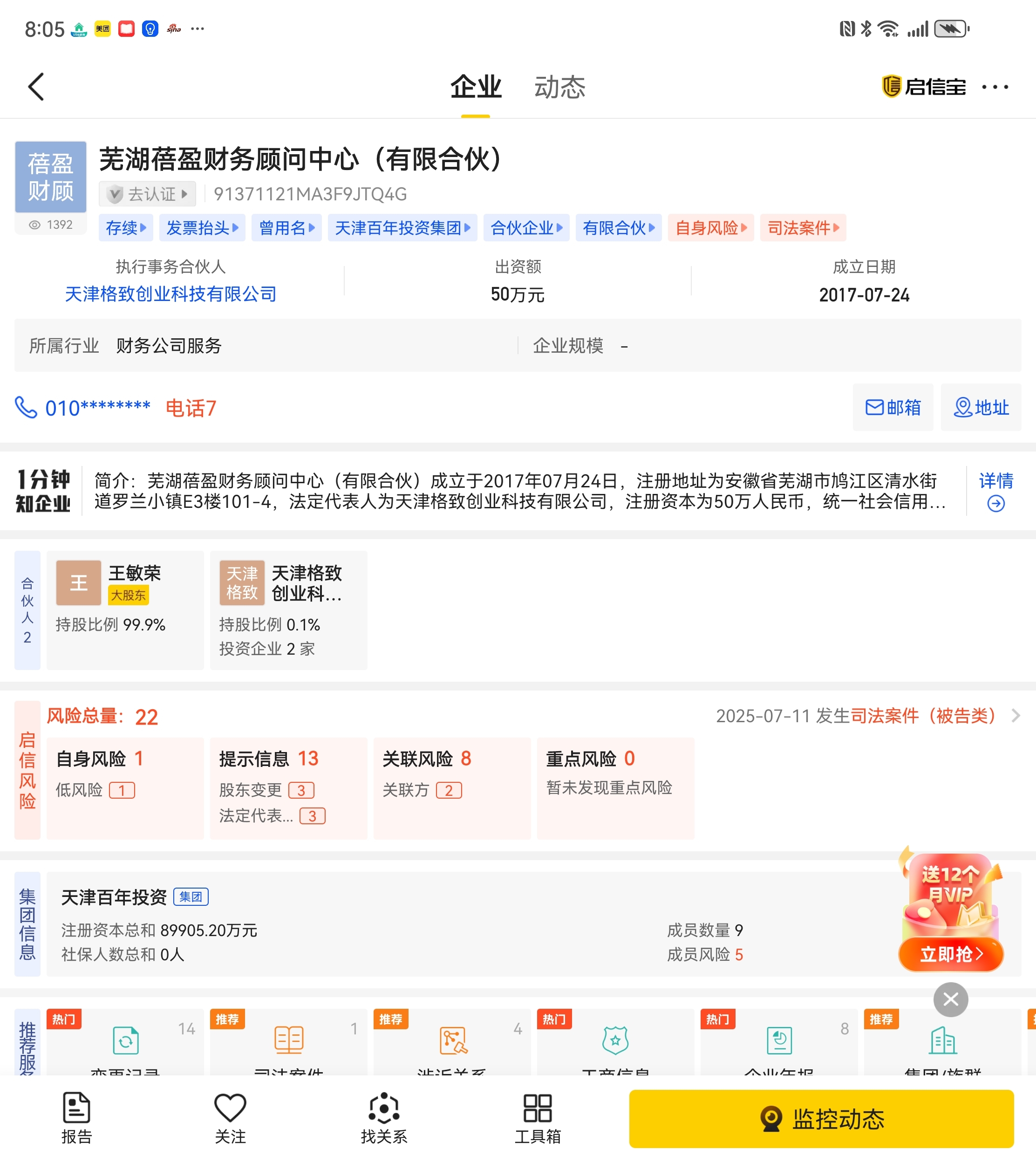Tap the back arrow icon
The image size is (1036, 1163).
(36, 87)
